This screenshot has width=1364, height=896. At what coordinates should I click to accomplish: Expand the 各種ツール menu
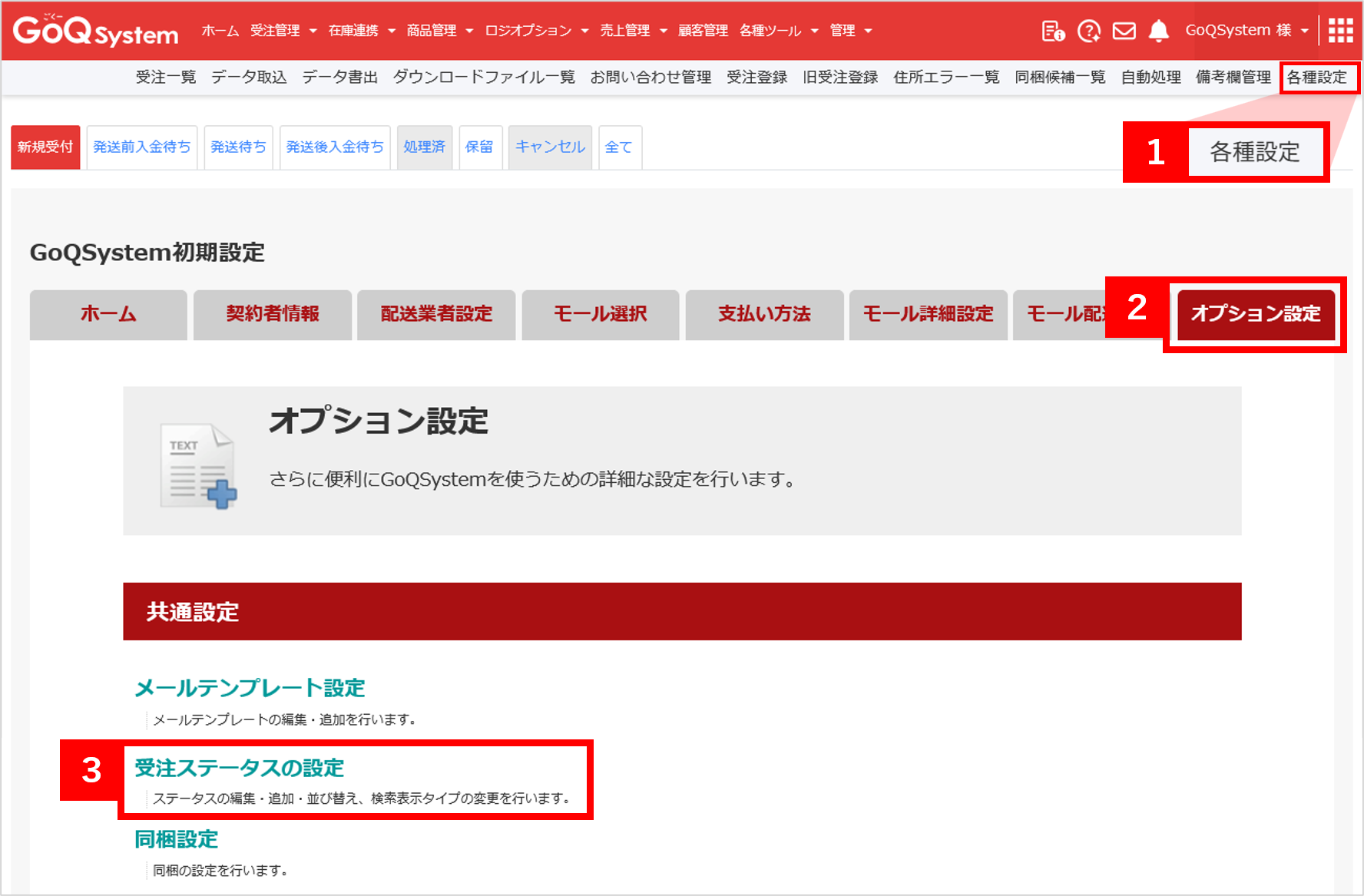click(x=779, y=31)
